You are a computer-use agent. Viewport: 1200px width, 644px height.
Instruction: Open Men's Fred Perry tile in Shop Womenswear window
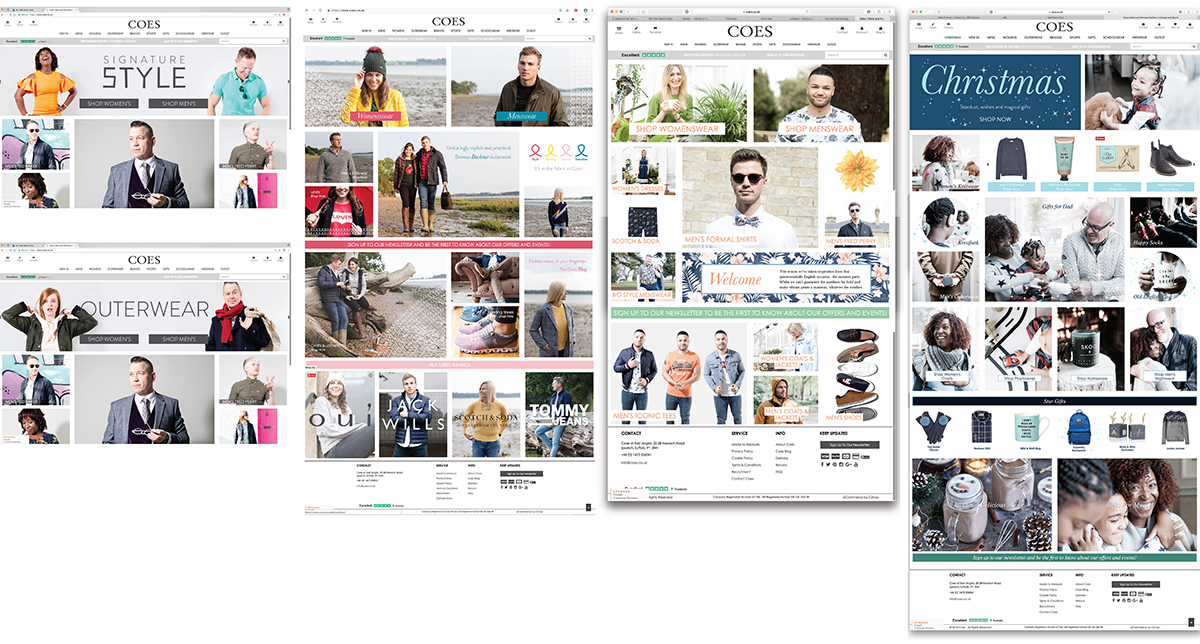tap(857, 224)
